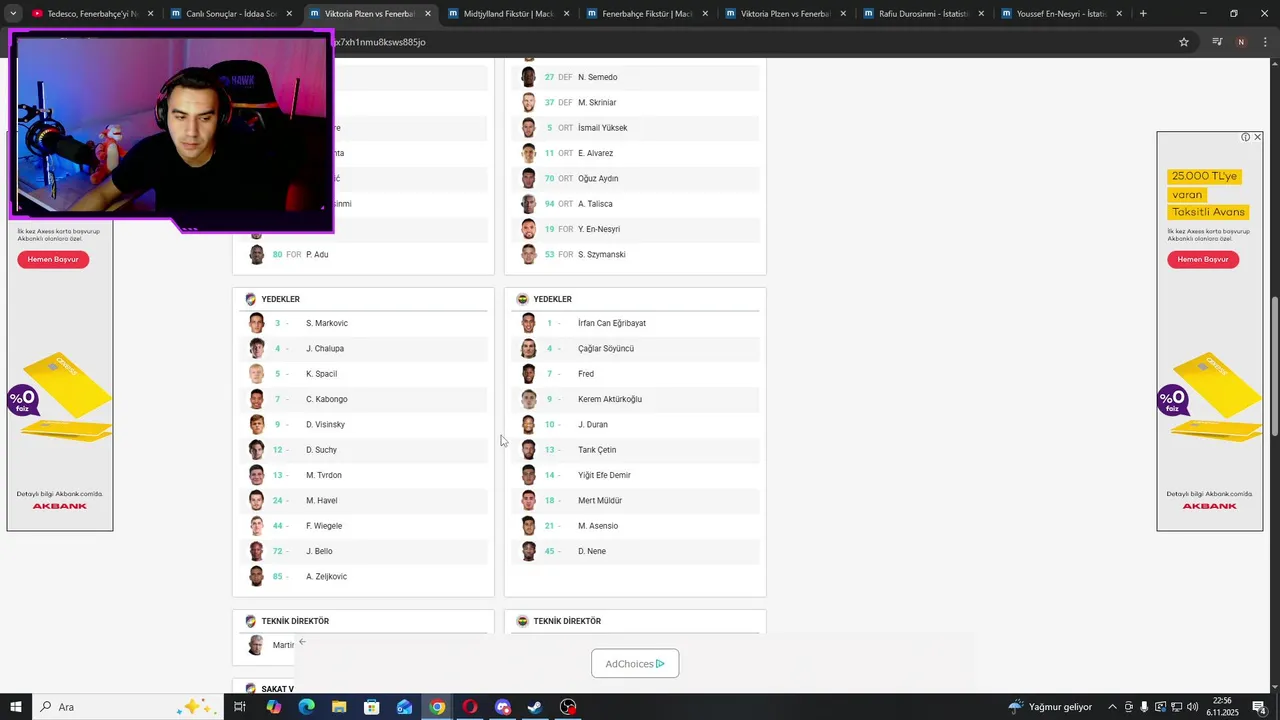Click J. Bello player photo
The height and width of the screenshot is (720, 1280).
click(x=256, y=551)
